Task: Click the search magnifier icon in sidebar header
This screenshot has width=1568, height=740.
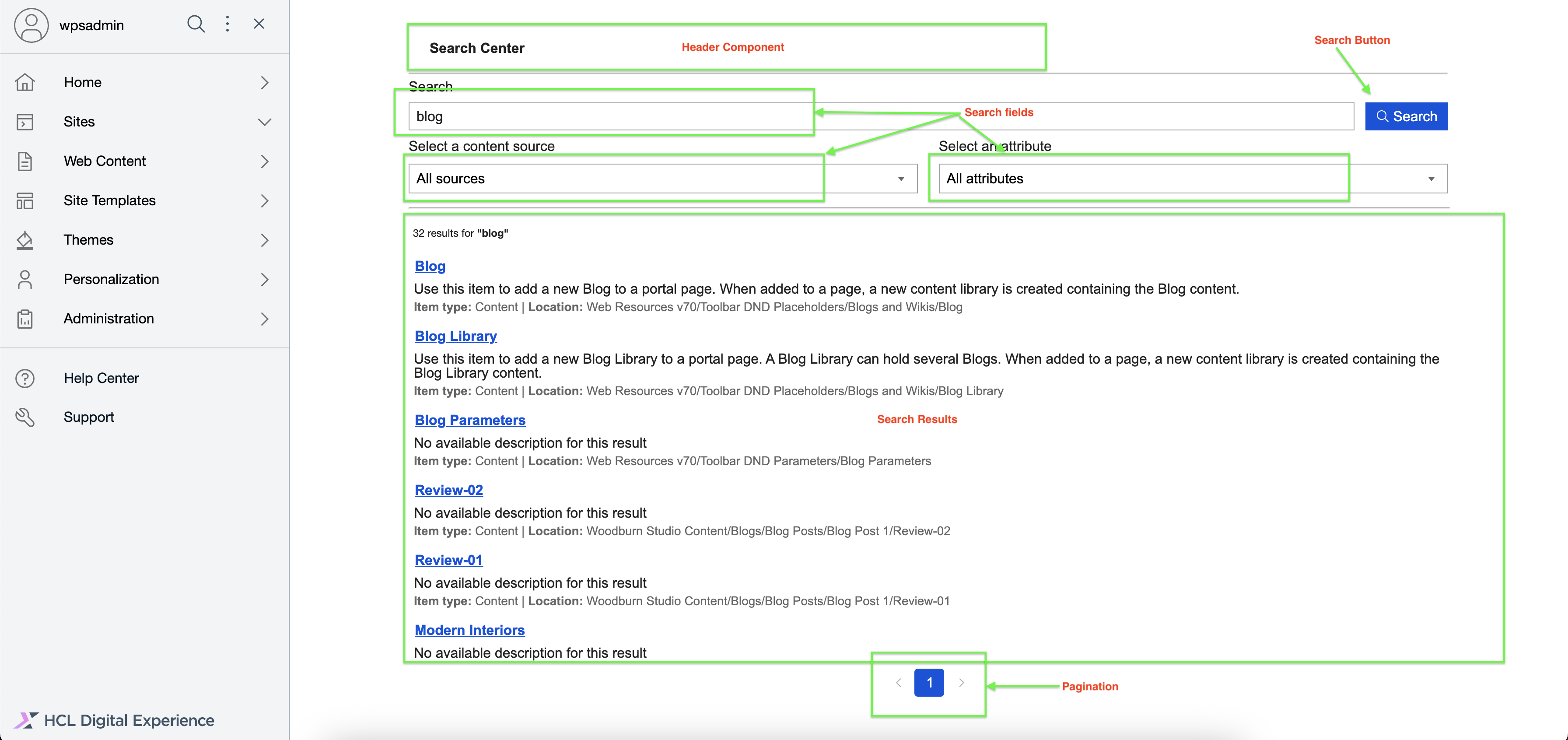Action: [x=196, y=25]
